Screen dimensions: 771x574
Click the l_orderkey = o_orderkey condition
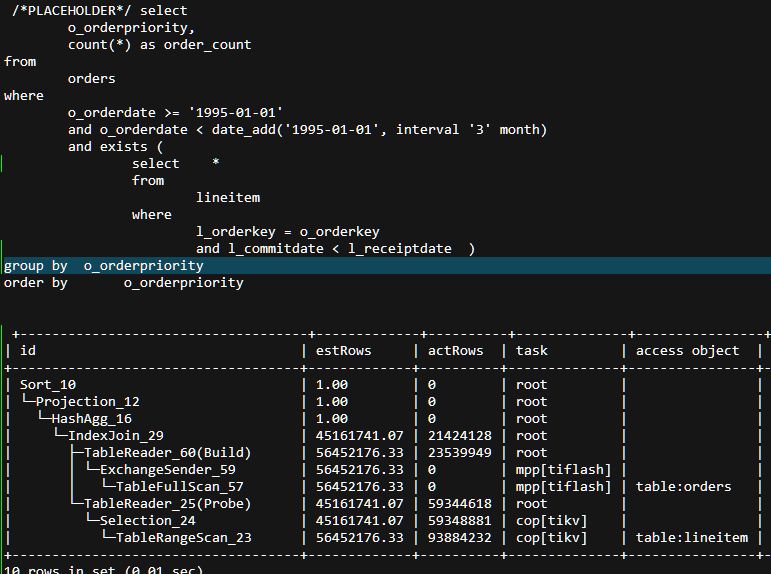coord(287,231)
